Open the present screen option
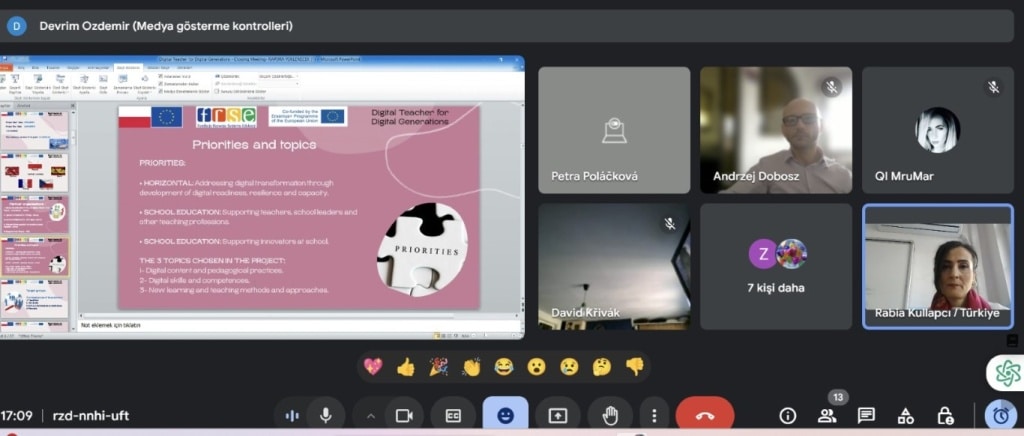The width and height of the screenshot is (1024, 436). [557, 415]
